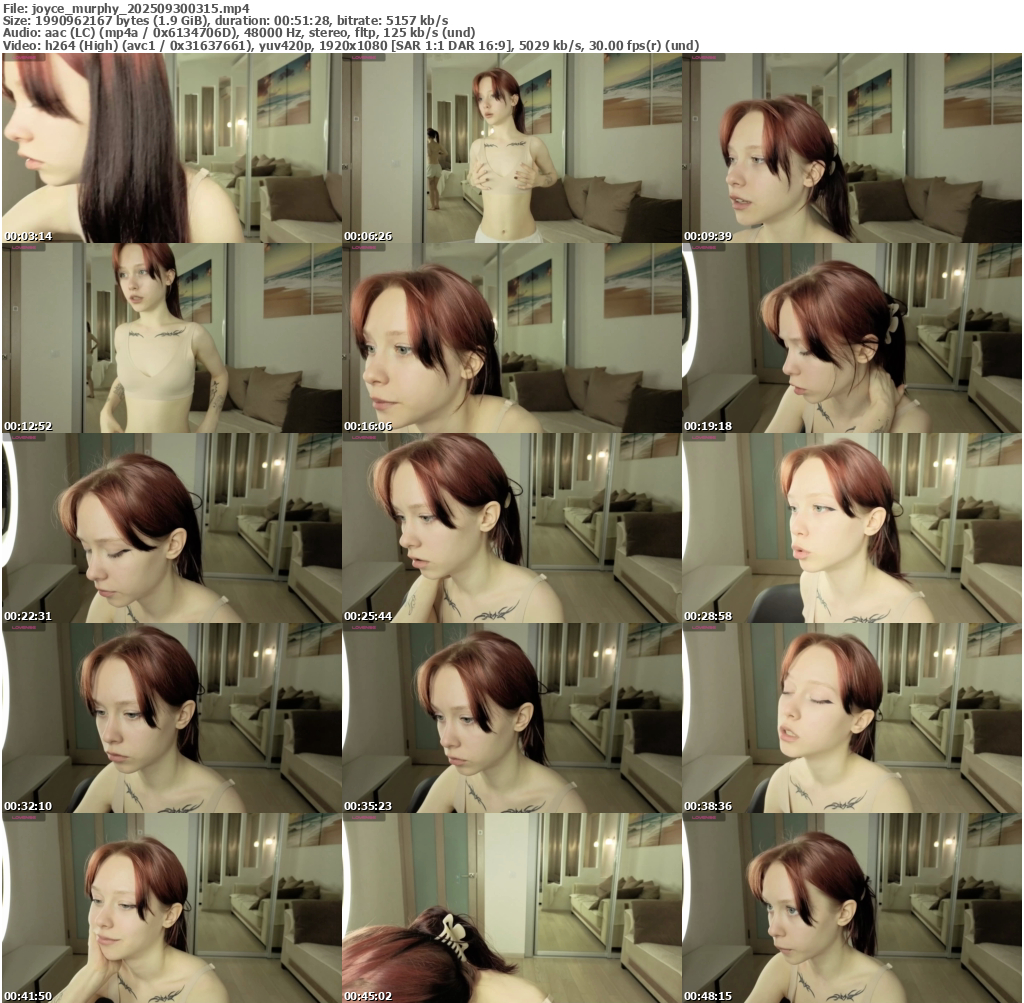Click the 00:48:15 timestamp label
1024x1003 pixels.
[x=708, y=996]
